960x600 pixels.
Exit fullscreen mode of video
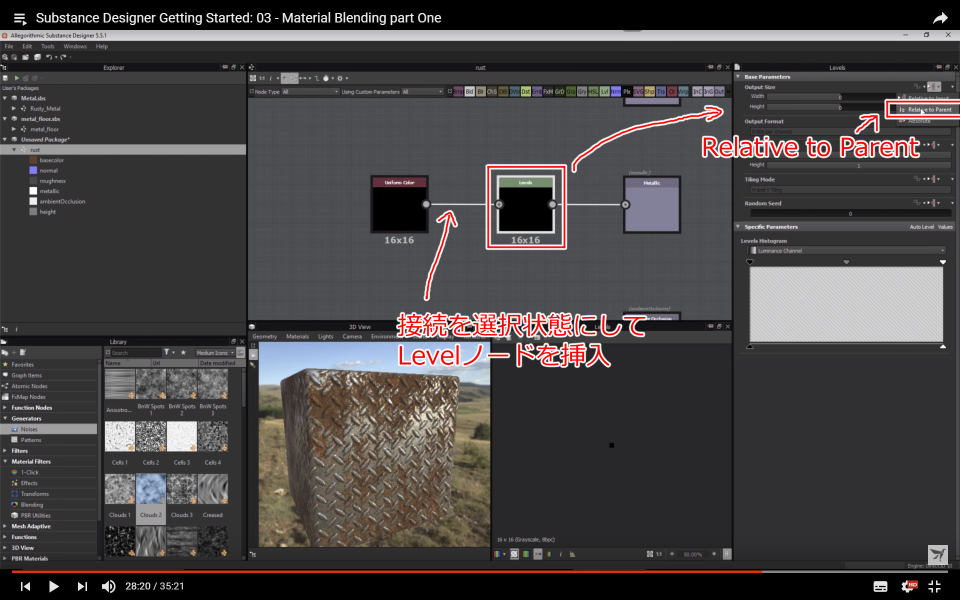point(934,587)
